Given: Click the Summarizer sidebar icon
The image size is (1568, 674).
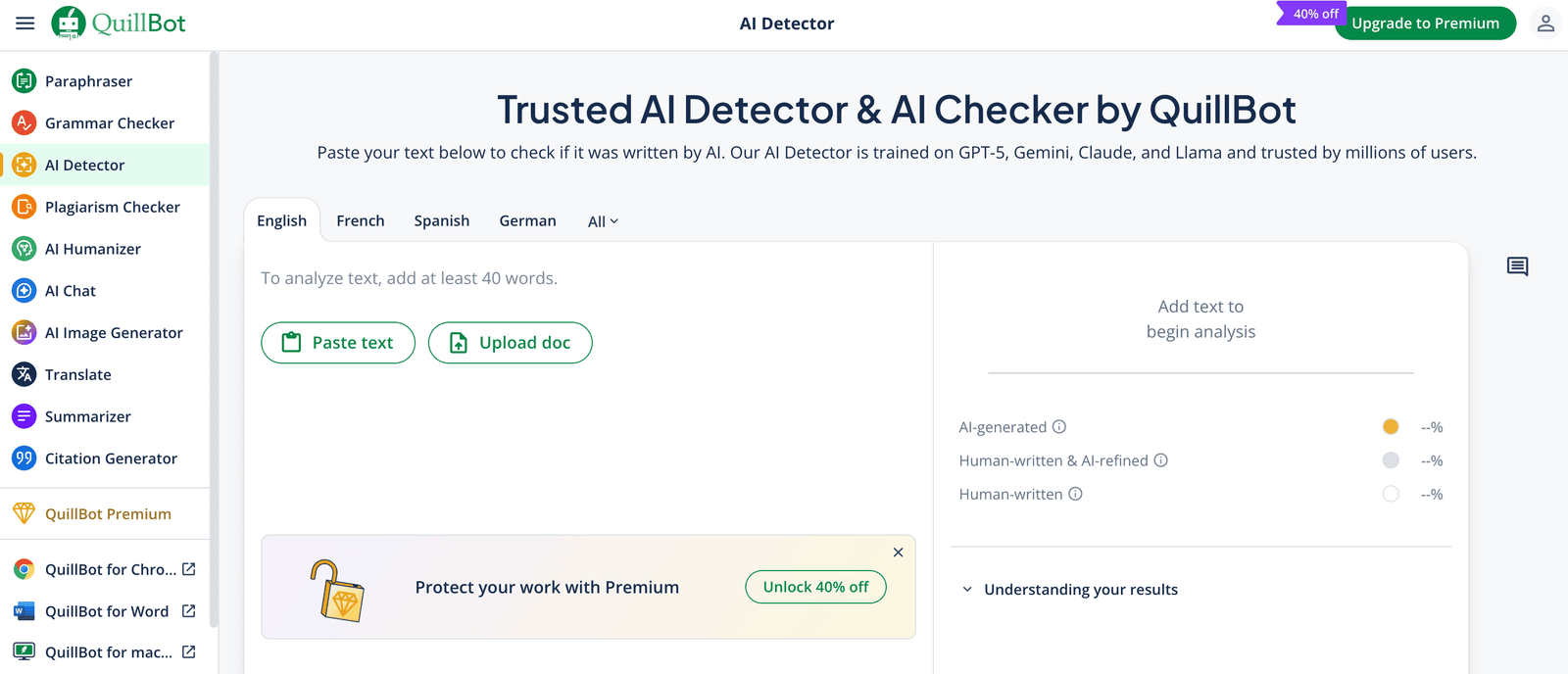Looking at the screenshot, I should coord(24,416).
